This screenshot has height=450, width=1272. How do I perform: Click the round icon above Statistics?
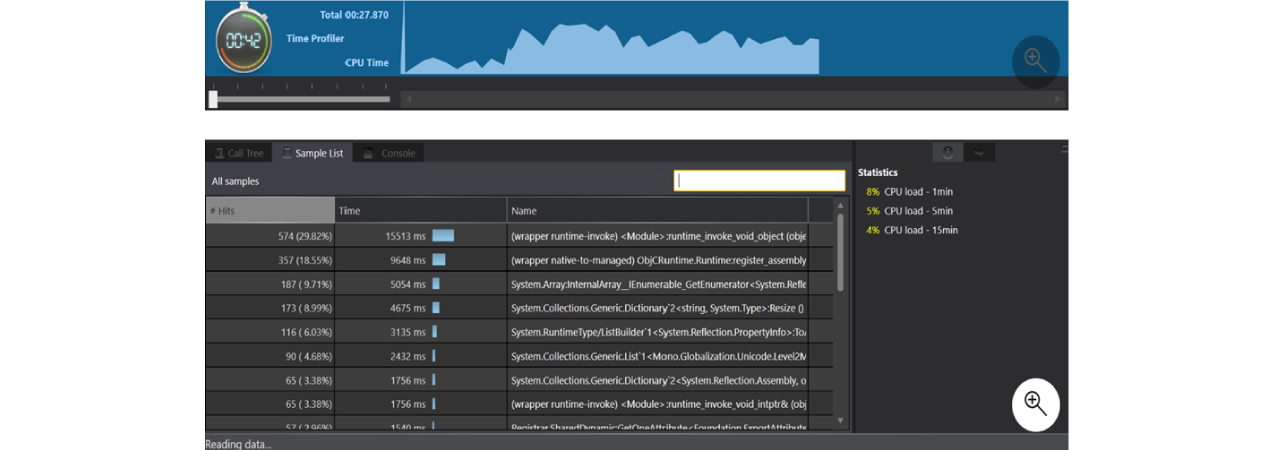point(947,152)
